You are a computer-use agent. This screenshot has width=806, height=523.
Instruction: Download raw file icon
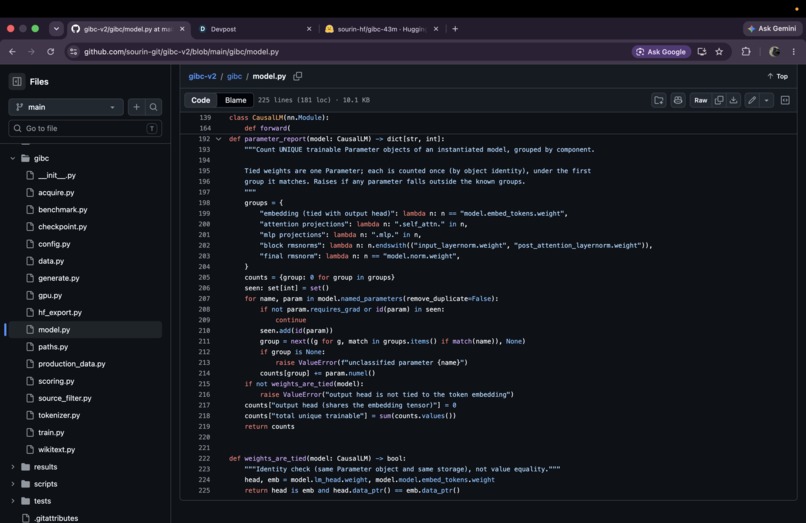734,100
